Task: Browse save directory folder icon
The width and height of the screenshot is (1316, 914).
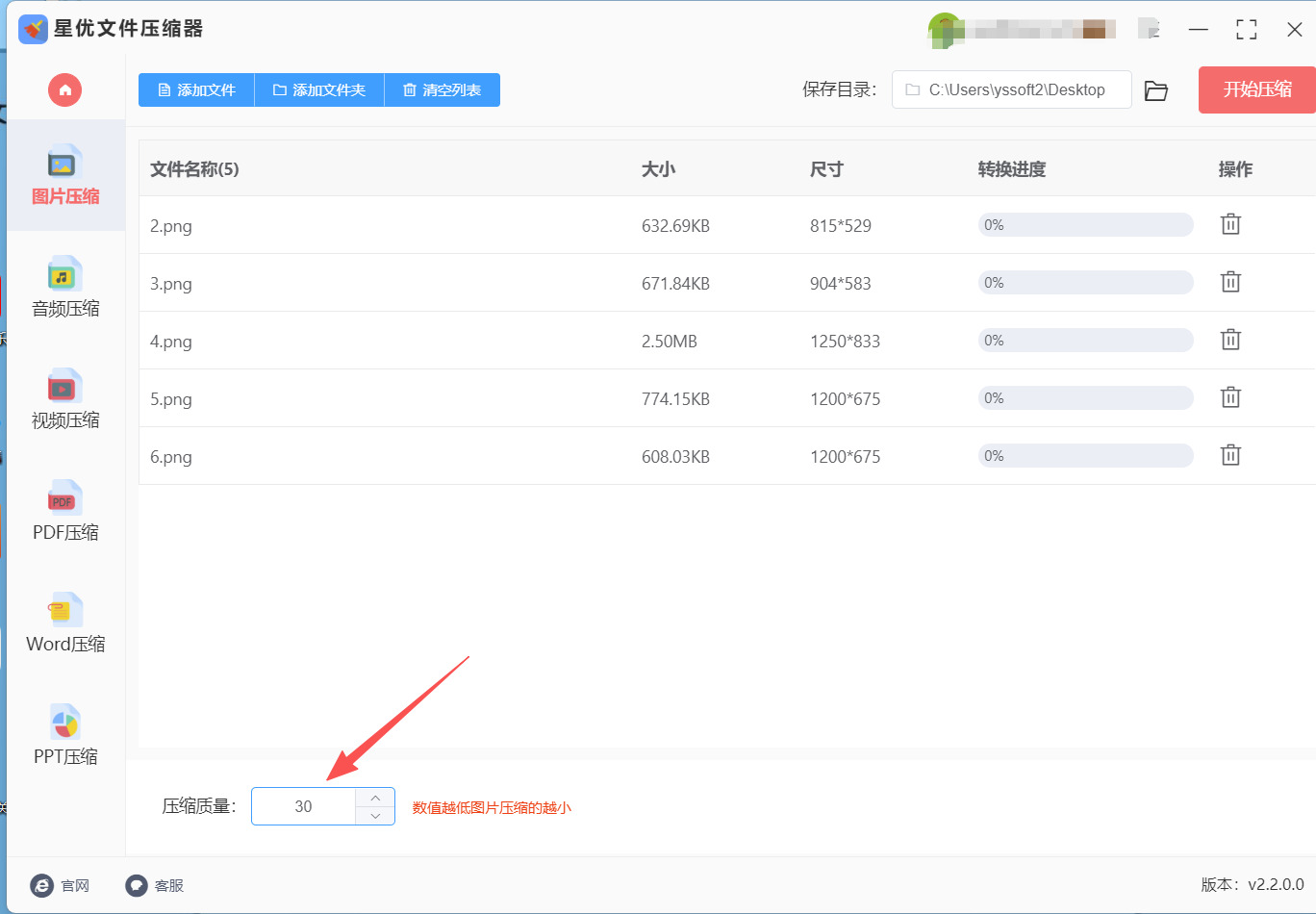Action: (x=1156, y=90)
